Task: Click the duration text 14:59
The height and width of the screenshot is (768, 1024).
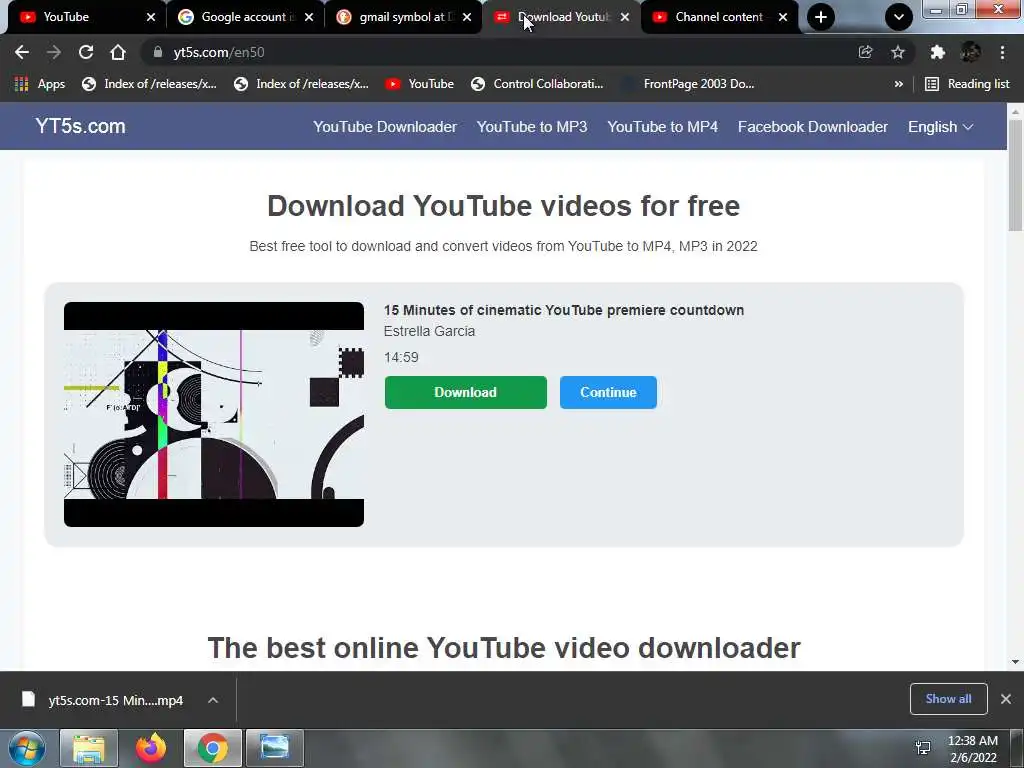Action: 401,357
